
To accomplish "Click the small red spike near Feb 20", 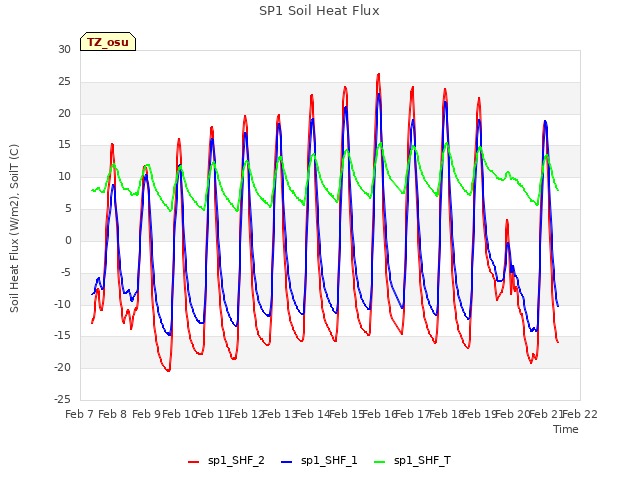I will (507, 220).
